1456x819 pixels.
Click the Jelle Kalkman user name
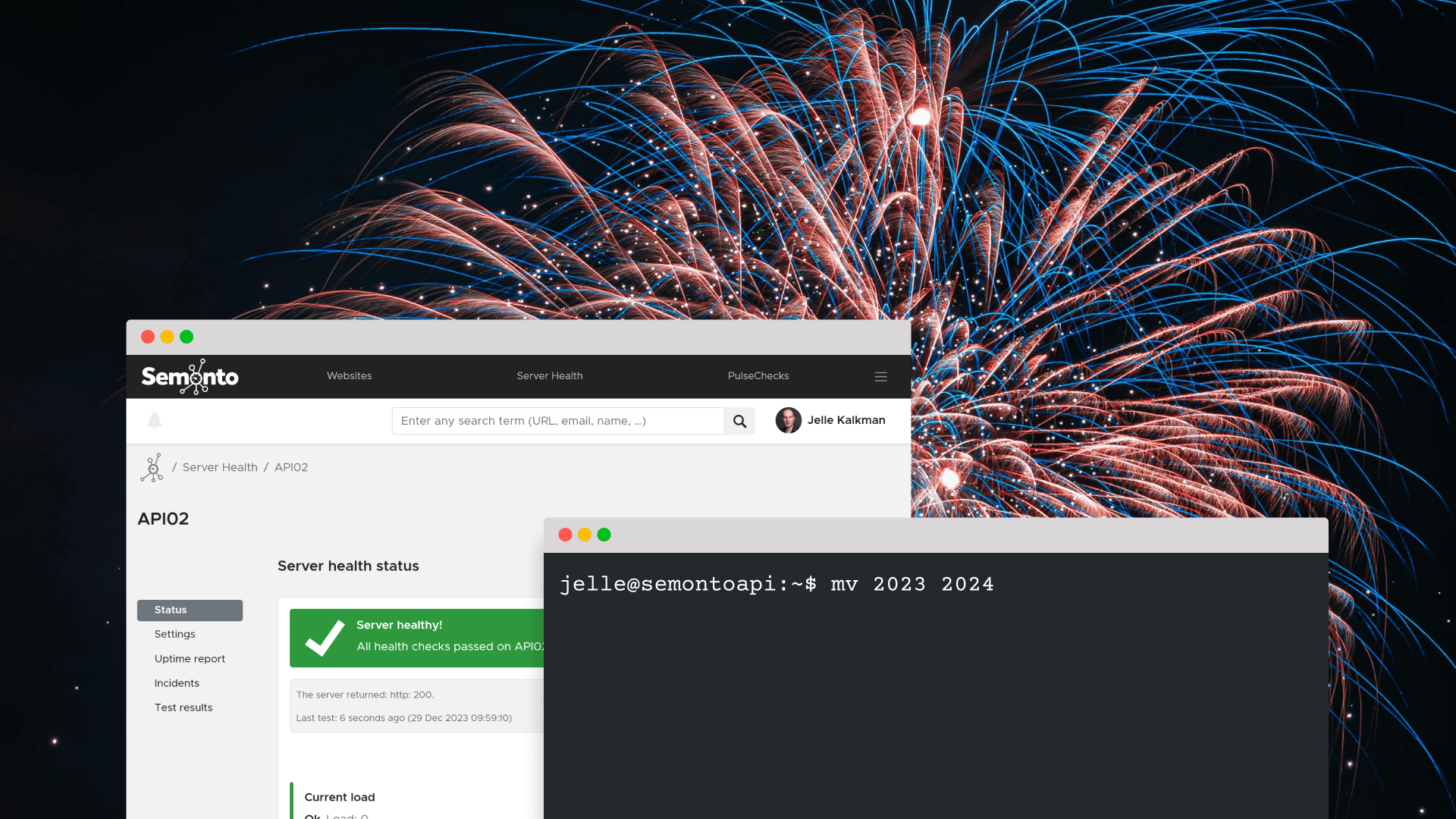(x=846, y=420)
